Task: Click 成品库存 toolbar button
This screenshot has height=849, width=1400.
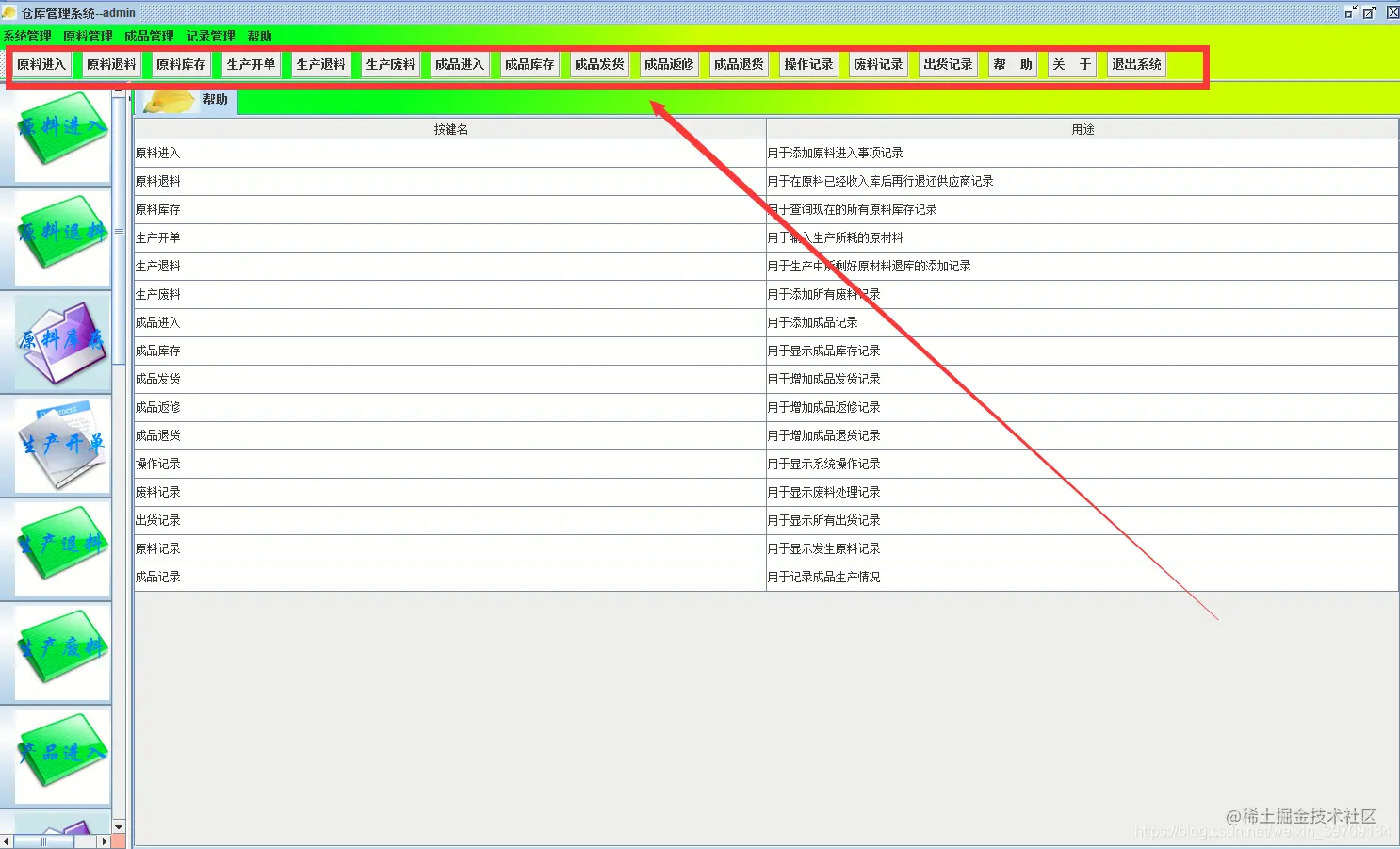Action: [x=529, y=64]
